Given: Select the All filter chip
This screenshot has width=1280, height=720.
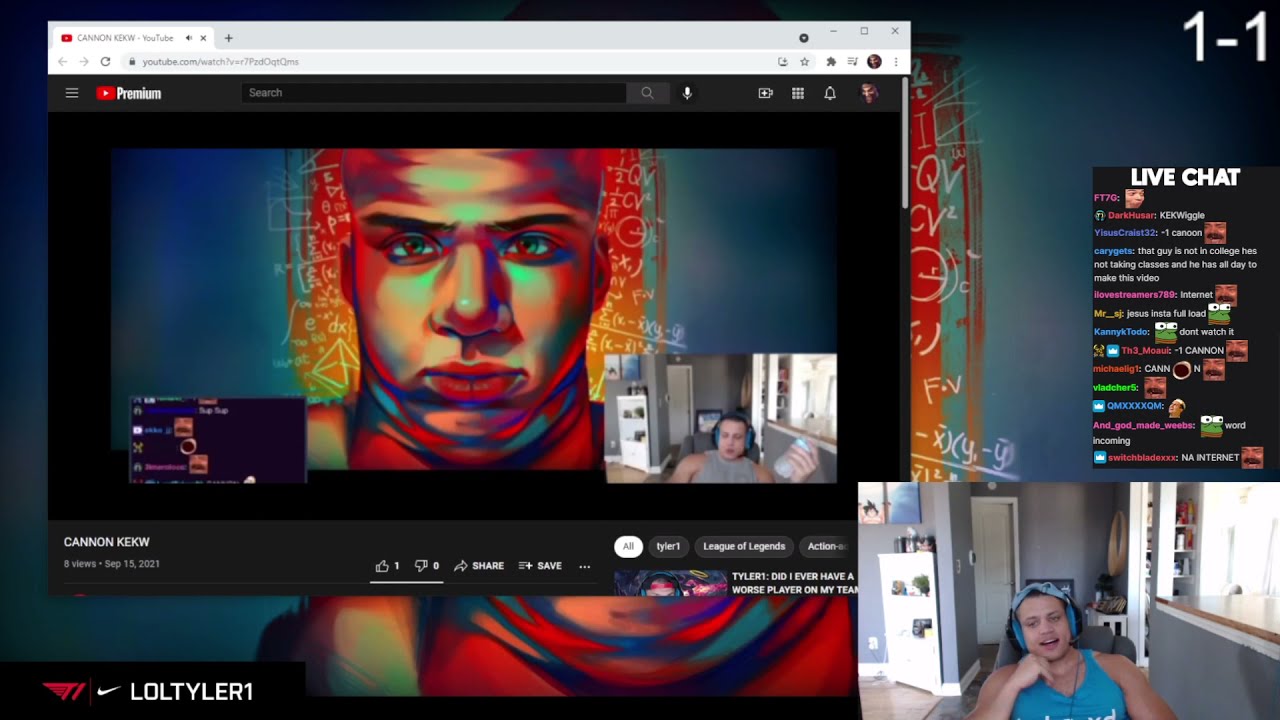Looking at the screenshot, I should [628, 546].
